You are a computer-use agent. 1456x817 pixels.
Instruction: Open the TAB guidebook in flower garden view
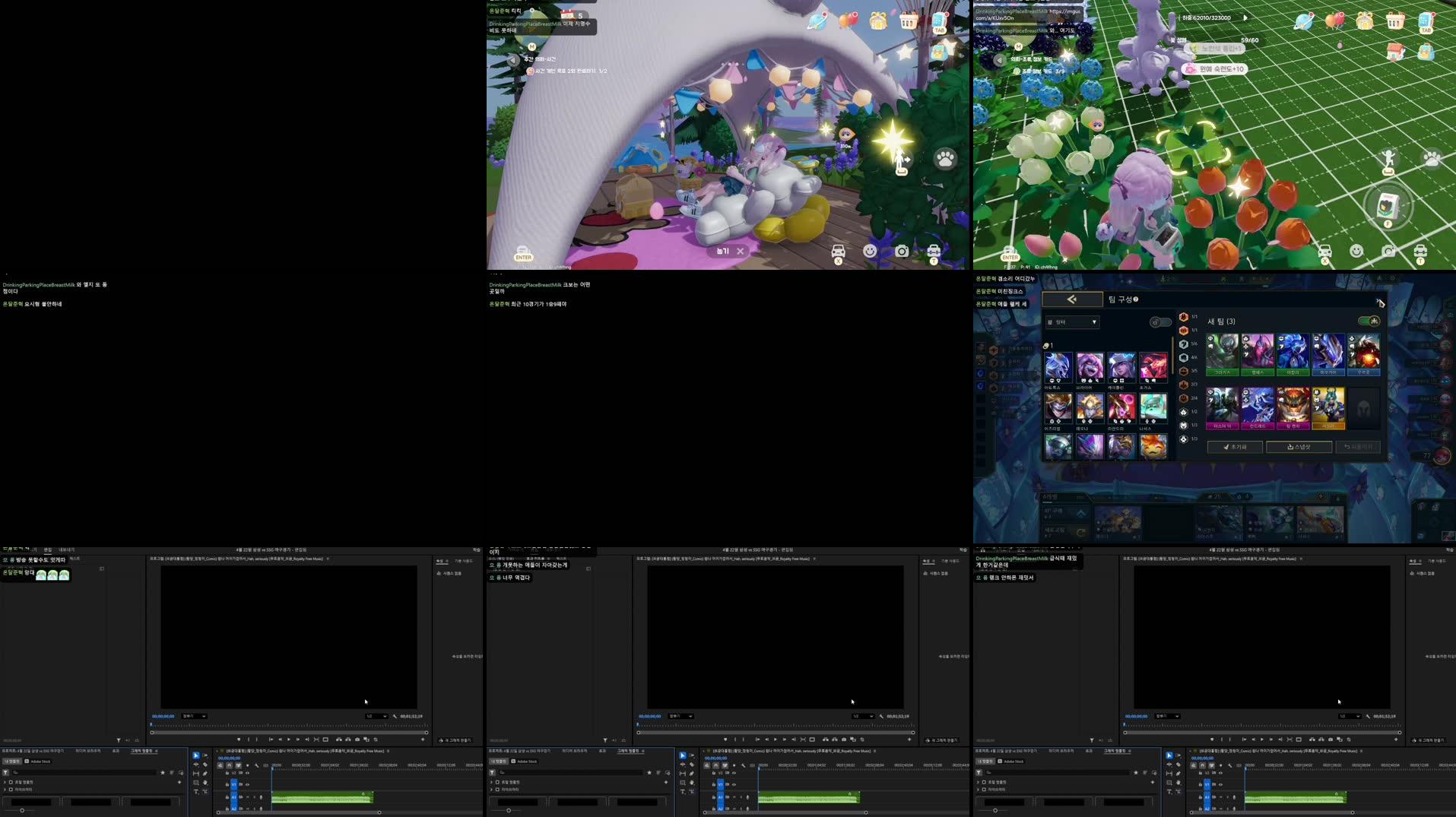point(1426,22)
